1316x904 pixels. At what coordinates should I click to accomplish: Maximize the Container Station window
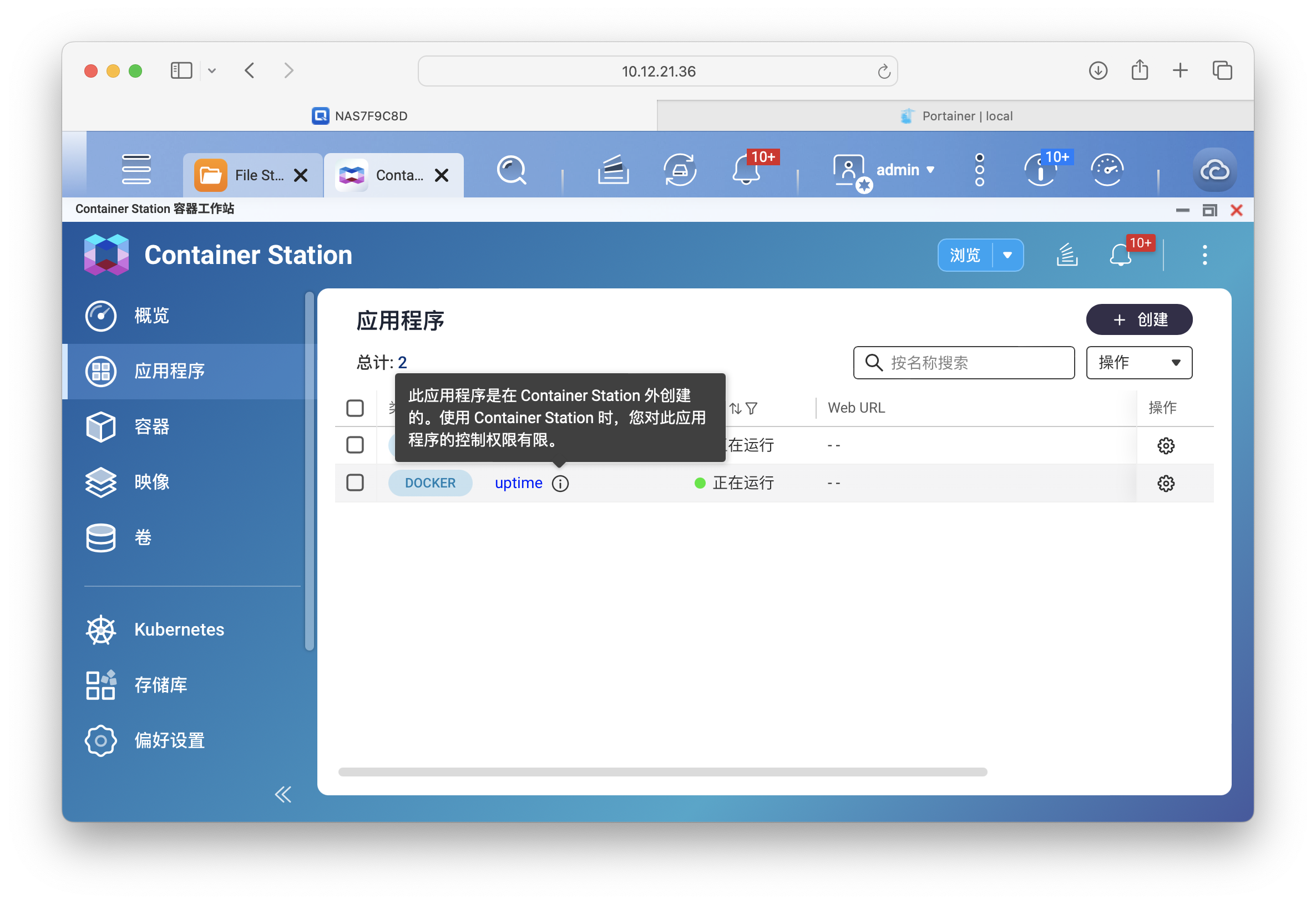[1209, 210]
